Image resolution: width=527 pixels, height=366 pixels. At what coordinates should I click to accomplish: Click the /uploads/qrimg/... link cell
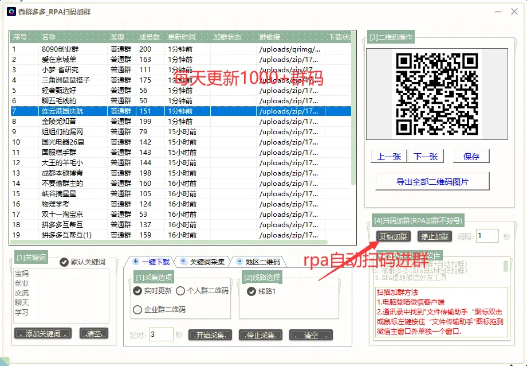click(290, 49)
